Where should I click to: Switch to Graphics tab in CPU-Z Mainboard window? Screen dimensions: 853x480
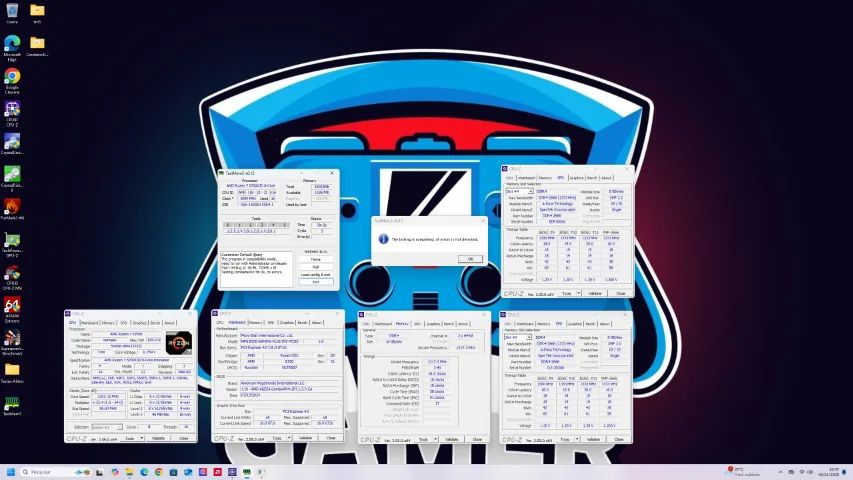[287, 323]
